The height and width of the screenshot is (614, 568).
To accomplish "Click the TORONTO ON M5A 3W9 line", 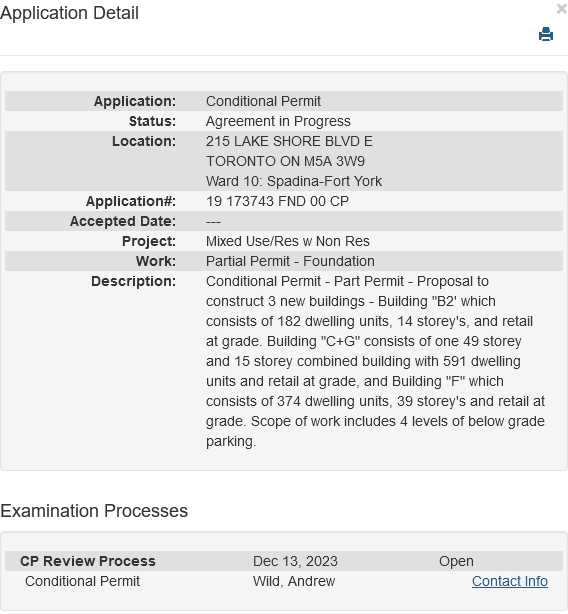I will [285, 161].
